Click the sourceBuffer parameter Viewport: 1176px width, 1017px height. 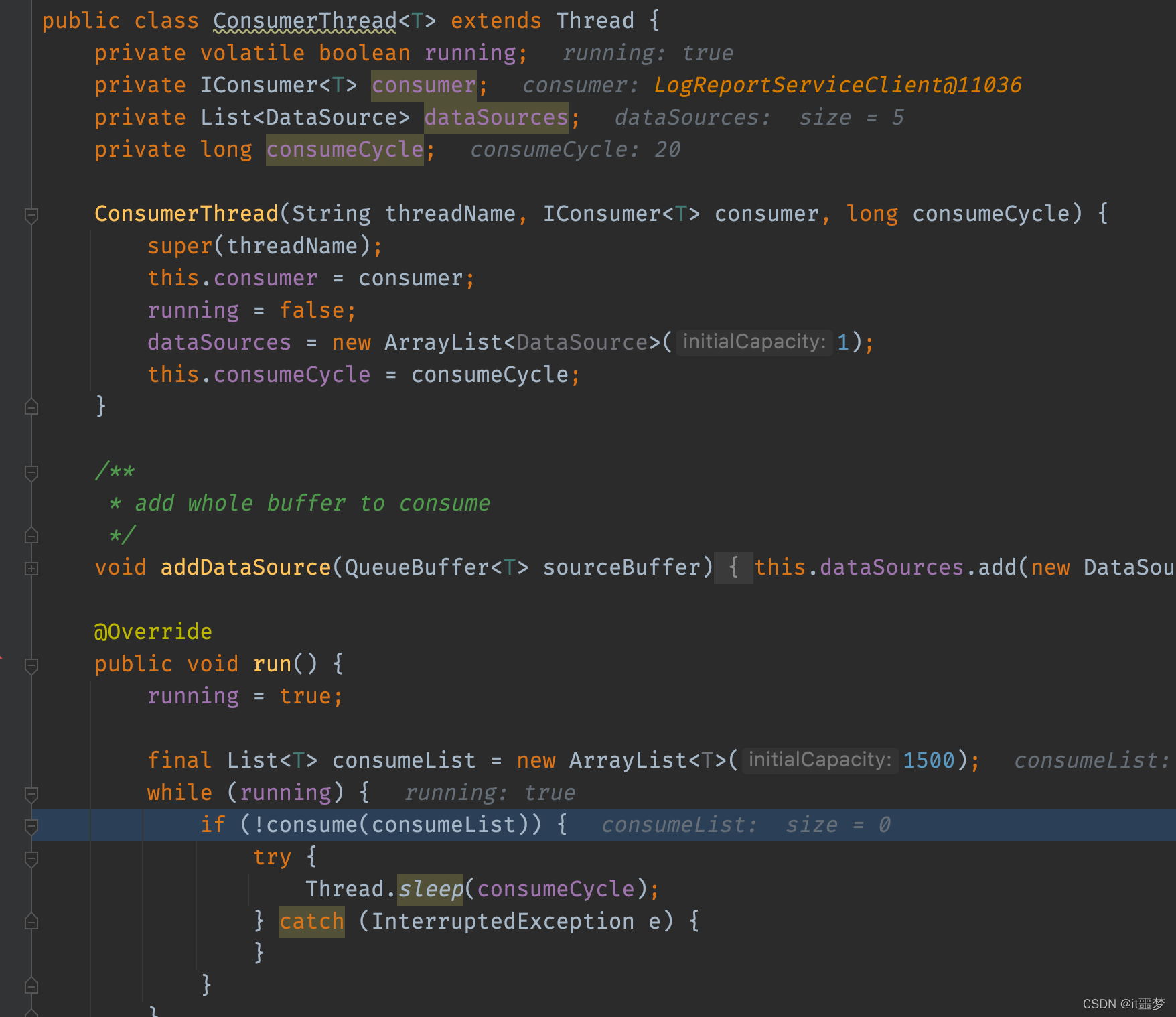pos(621,567)
